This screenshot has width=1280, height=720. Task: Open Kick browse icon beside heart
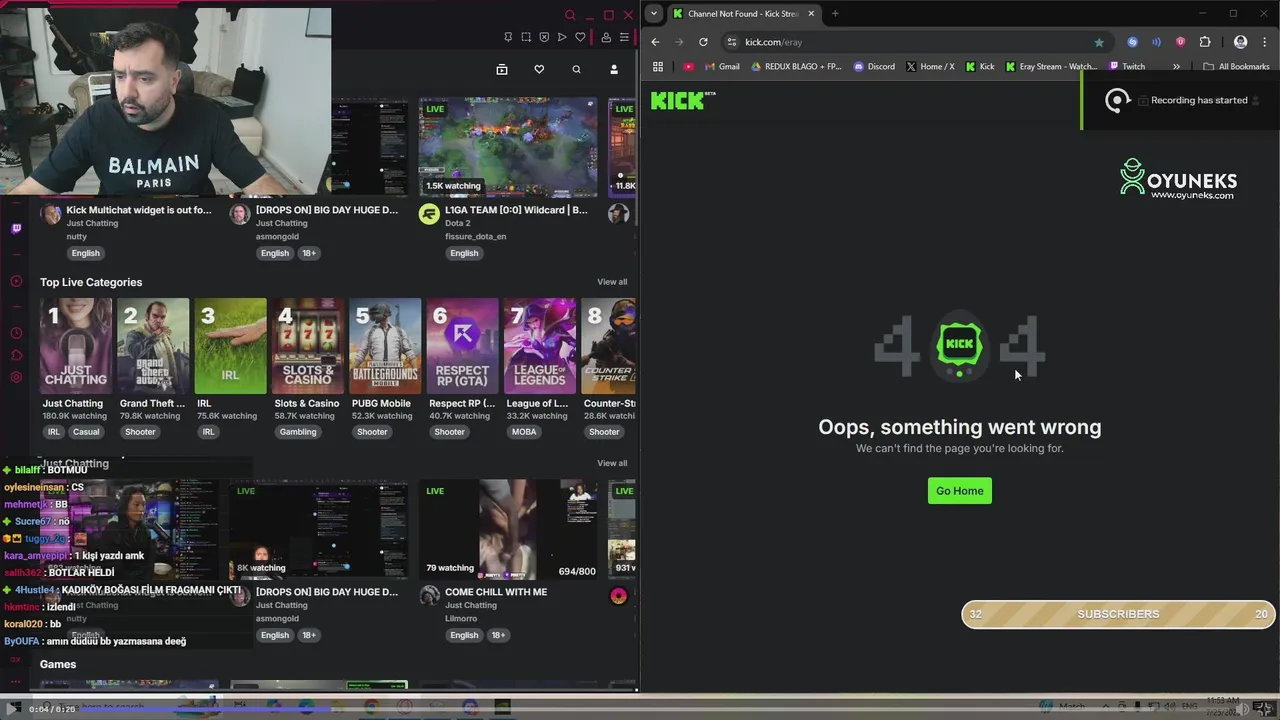click(x=502, y=69)
